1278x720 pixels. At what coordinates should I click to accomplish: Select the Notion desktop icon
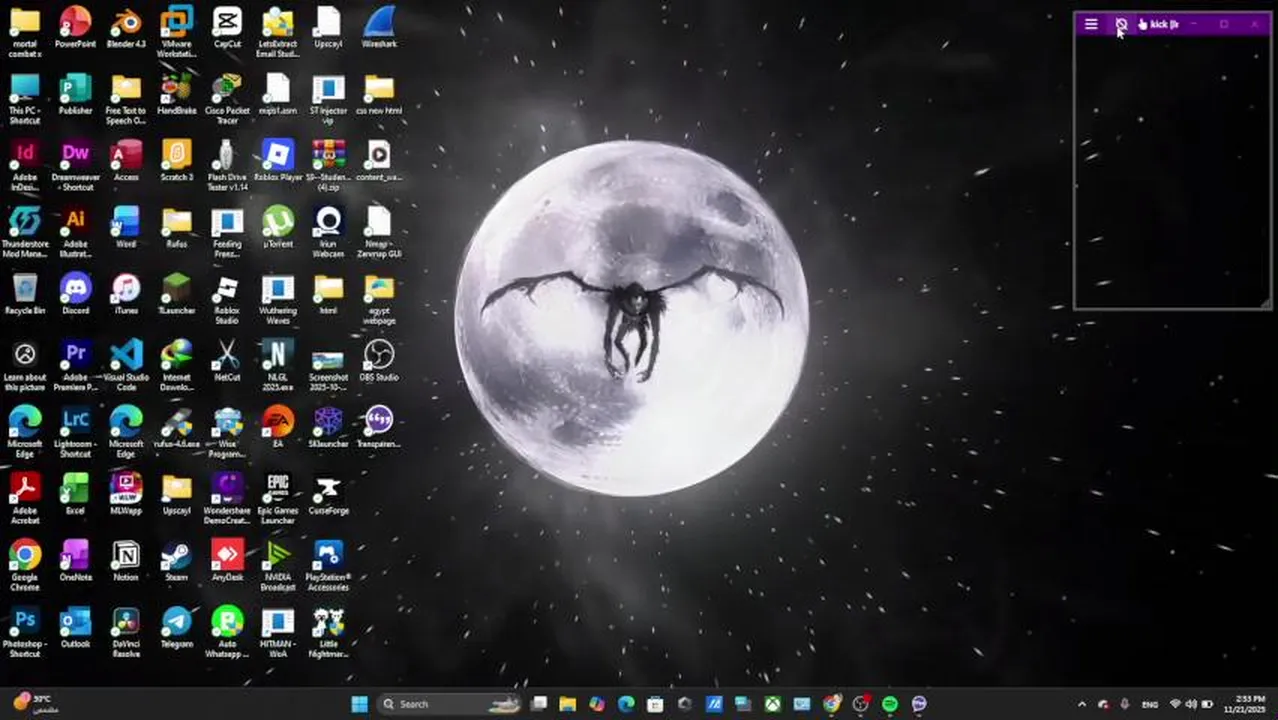(x=126, y=560)
